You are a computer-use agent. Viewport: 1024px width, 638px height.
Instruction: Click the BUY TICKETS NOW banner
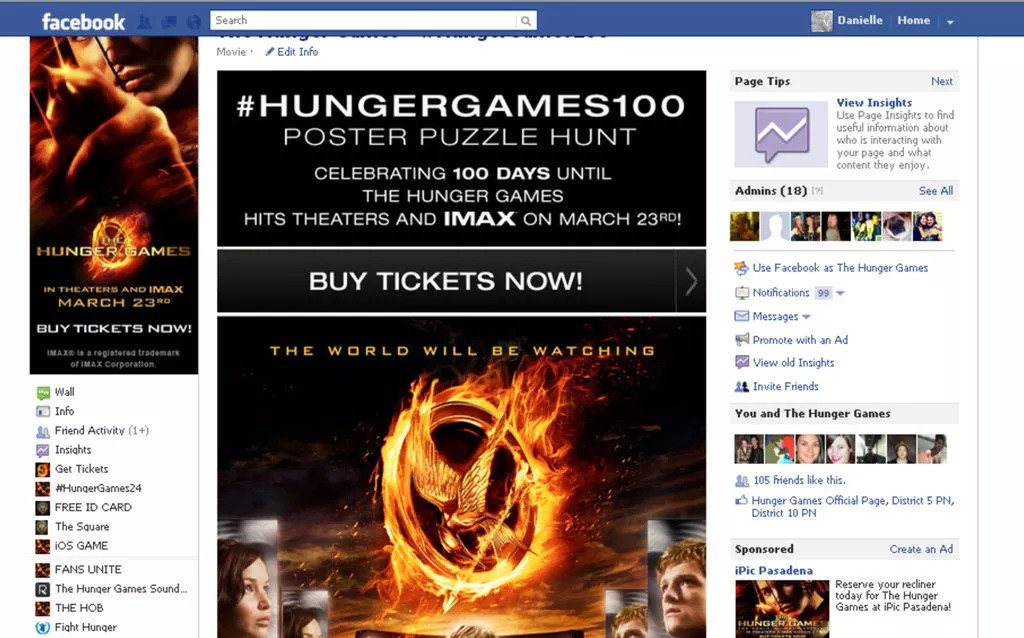pyautogui.click(x=461, y=281)
